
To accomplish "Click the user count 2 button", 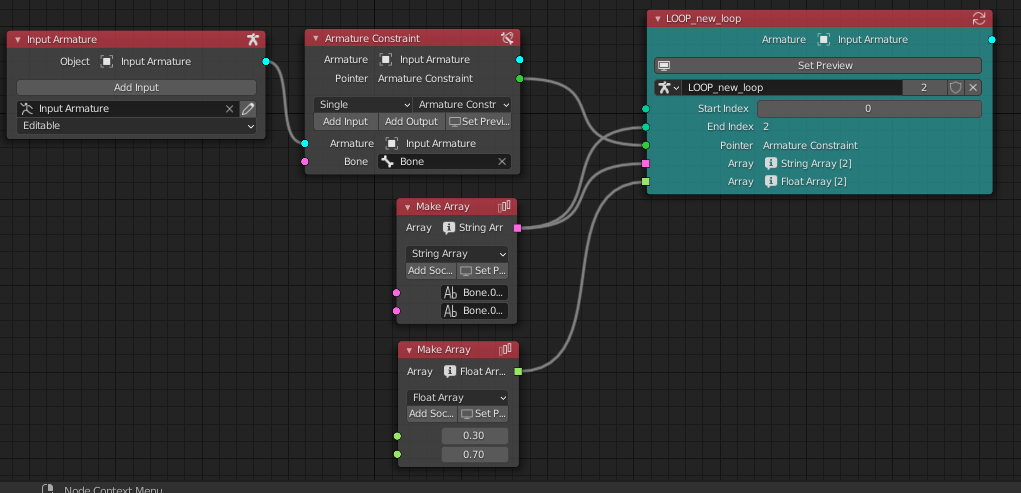I will click(x=925, y=87).
